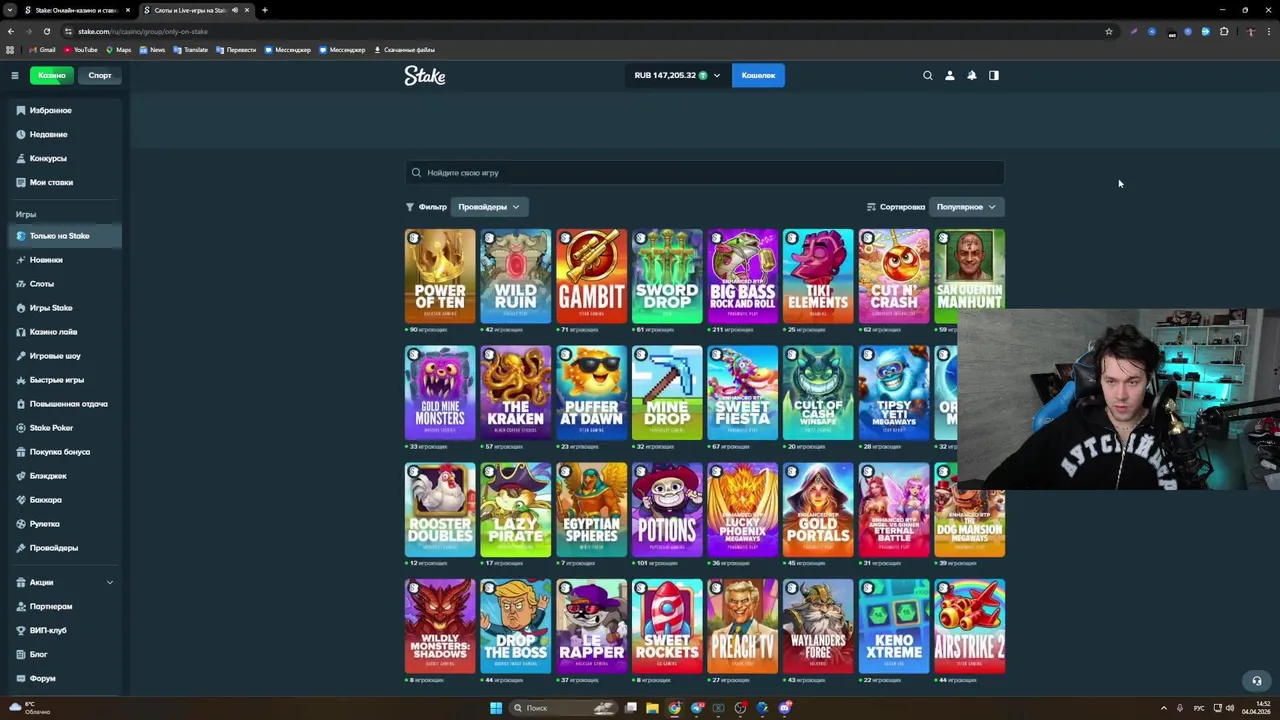This screenshot has width=1280, height=720.
Task: Open the Gambit game thumbnail
Action: point(591,276)
